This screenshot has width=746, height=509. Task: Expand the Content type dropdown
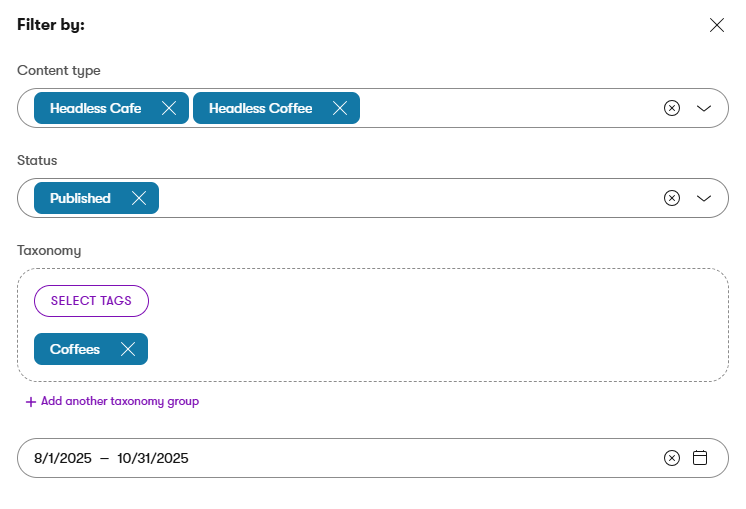coord(704,108)
